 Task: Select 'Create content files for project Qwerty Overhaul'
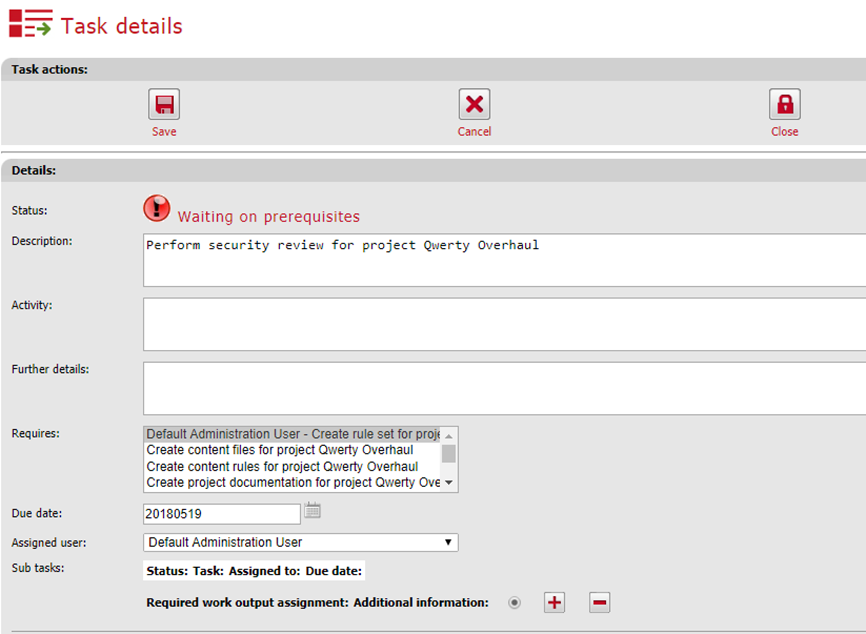(x=280, y=450)
